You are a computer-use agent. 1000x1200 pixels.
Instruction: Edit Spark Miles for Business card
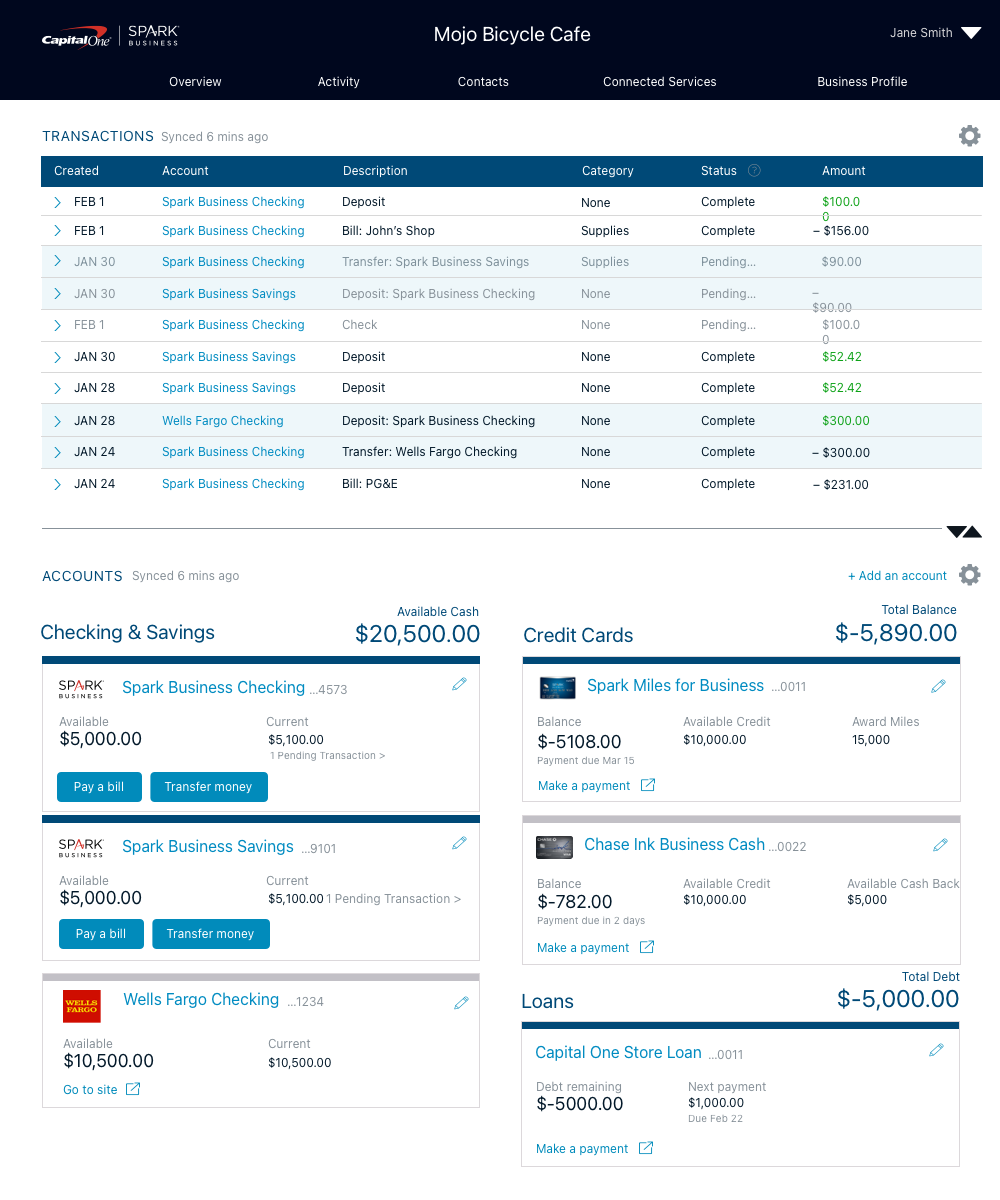[938, 686]
